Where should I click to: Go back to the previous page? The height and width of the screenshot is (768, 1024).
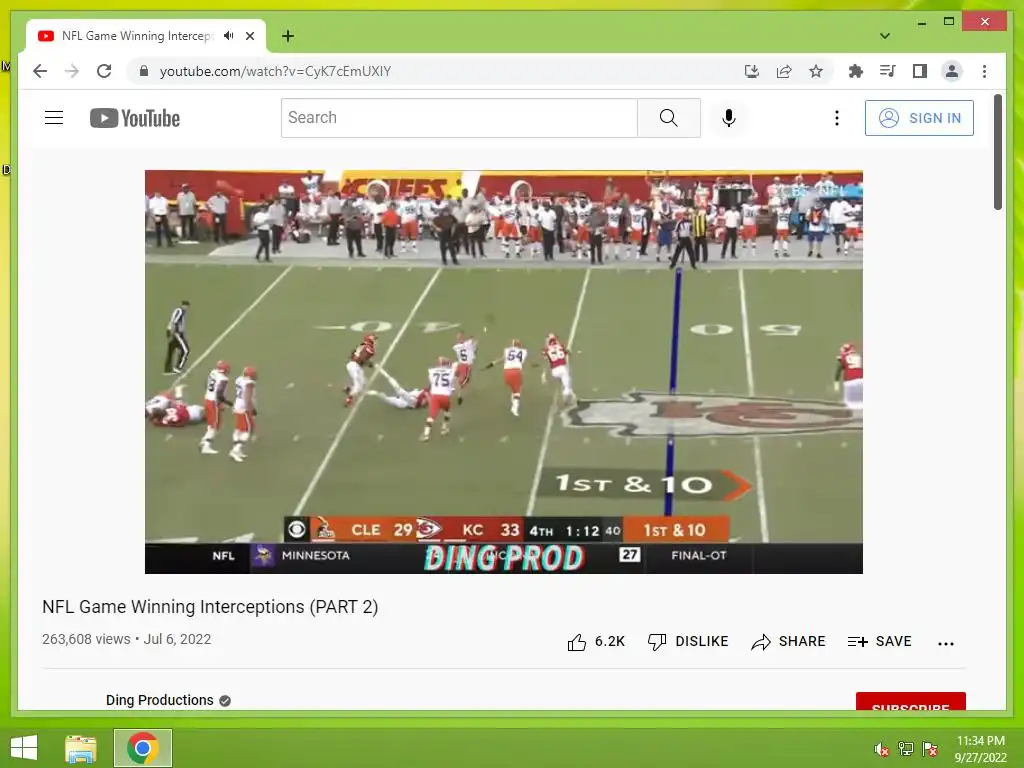pos(40,71)
